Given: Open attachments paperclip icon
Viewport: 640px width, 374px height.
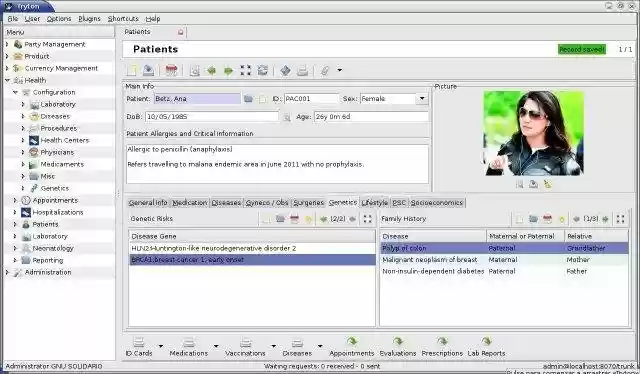Looking at the screenshot, I should point(325,71).
